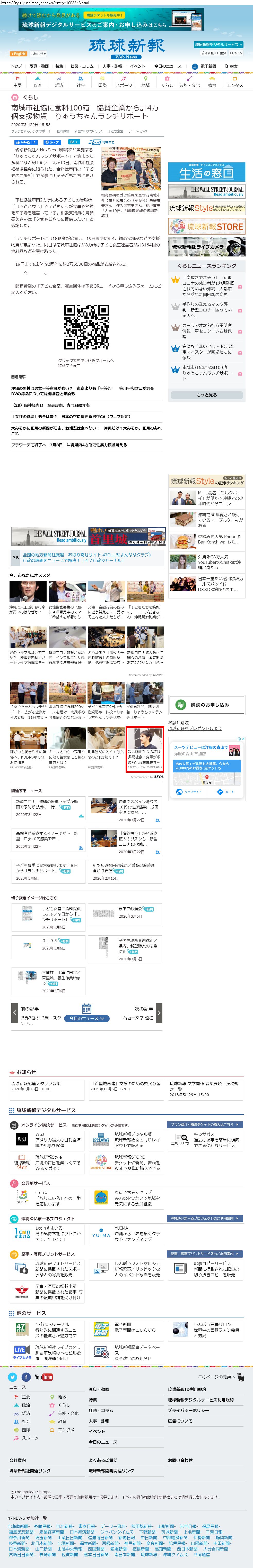Open the イベント menu item
Screen dimensions: 253x1568
click(x=138, y=66)
